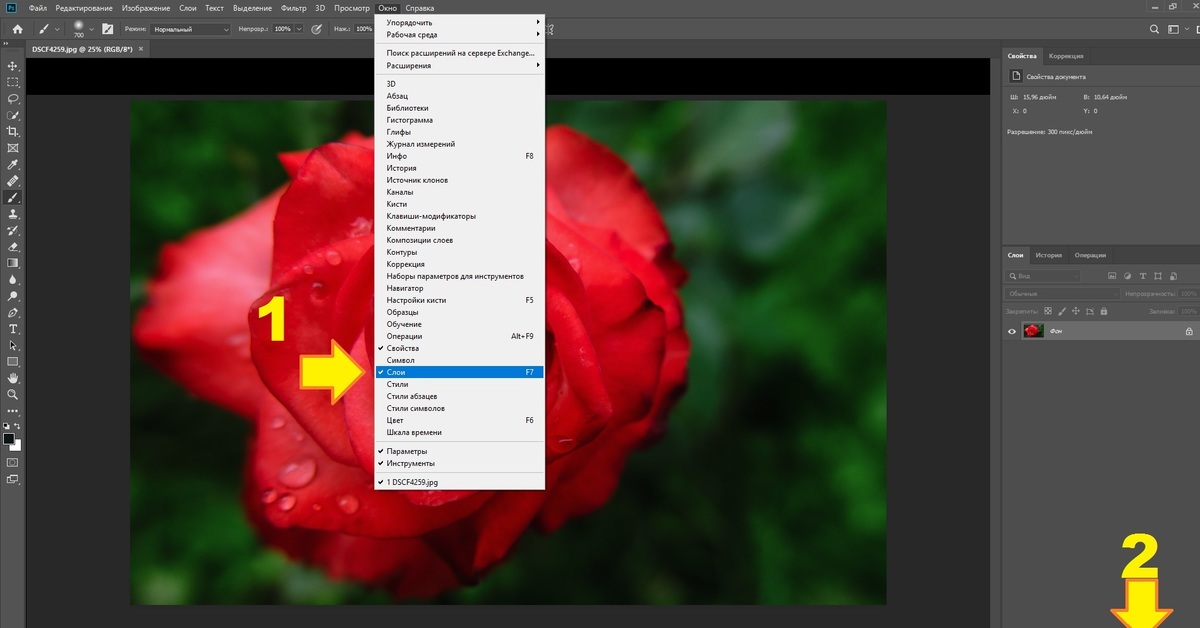Toggle the Свойства panel checkmark item

click(x=460, y=348)
